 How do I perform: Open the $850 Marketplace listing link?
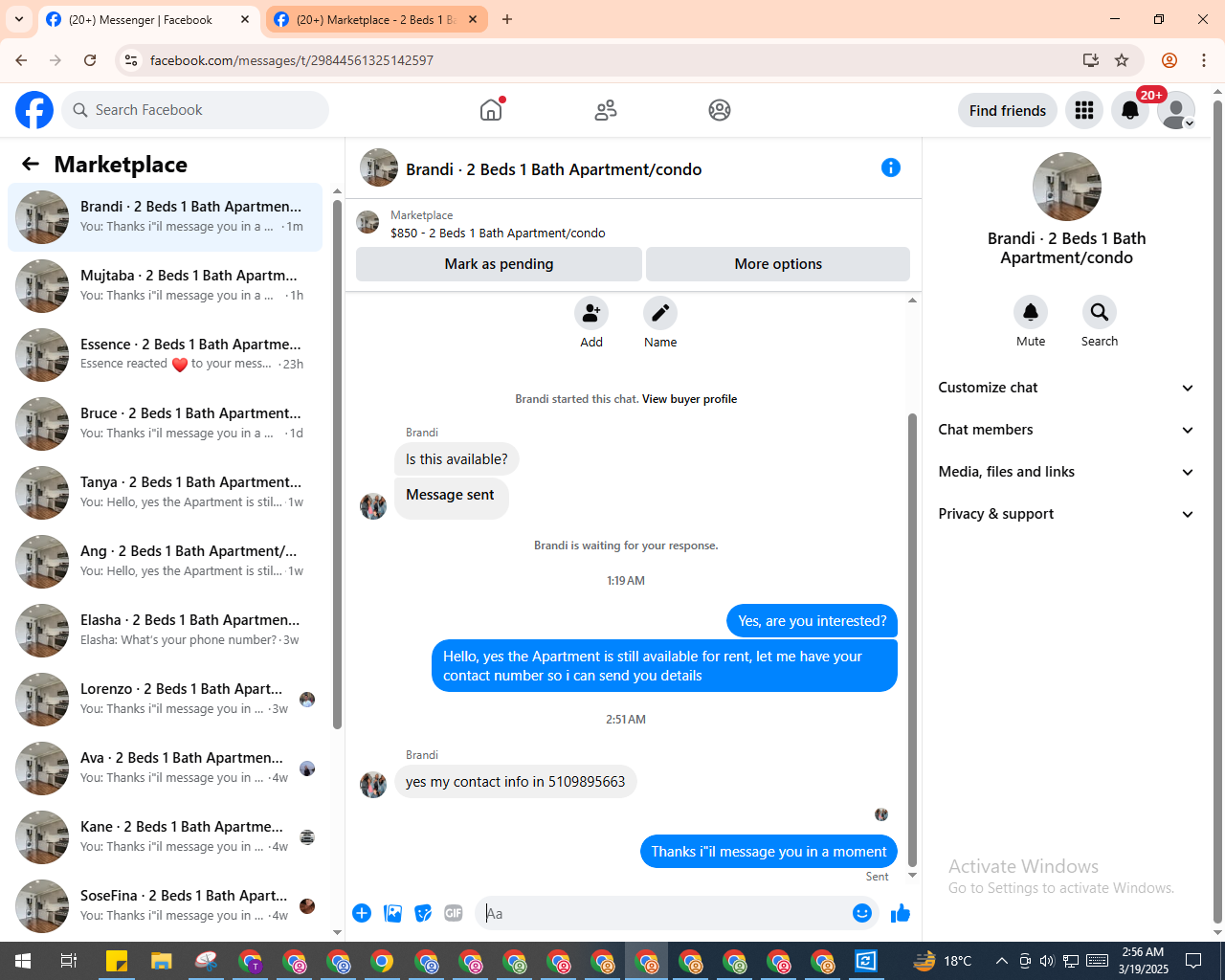point(498,233)
